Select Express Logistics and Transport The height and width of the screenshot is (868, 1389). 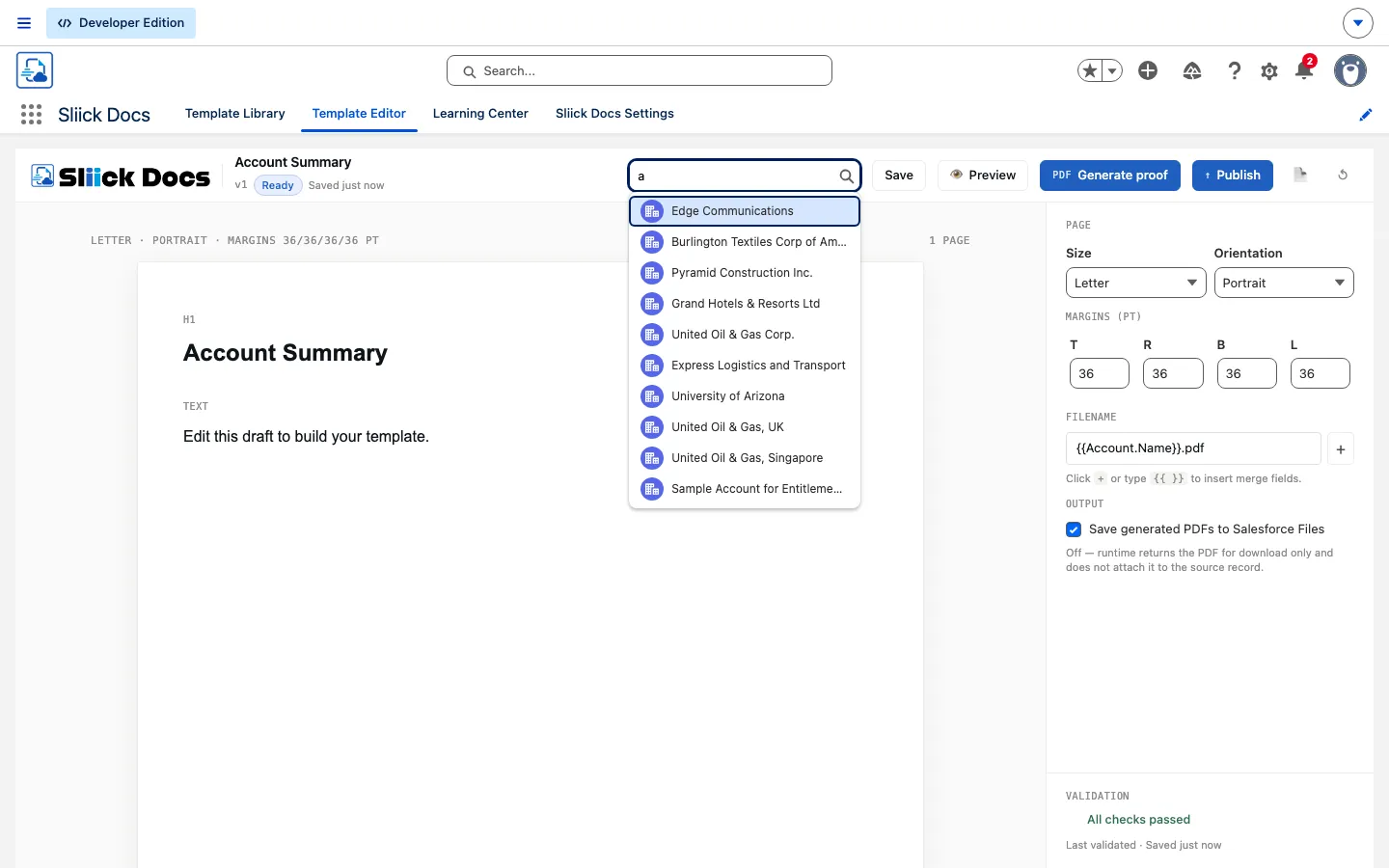coord(745,366)
